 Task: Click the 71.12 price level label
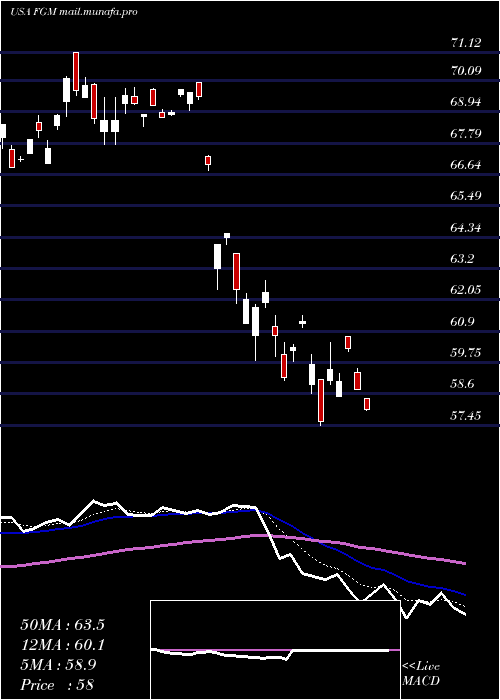[466, 43]
